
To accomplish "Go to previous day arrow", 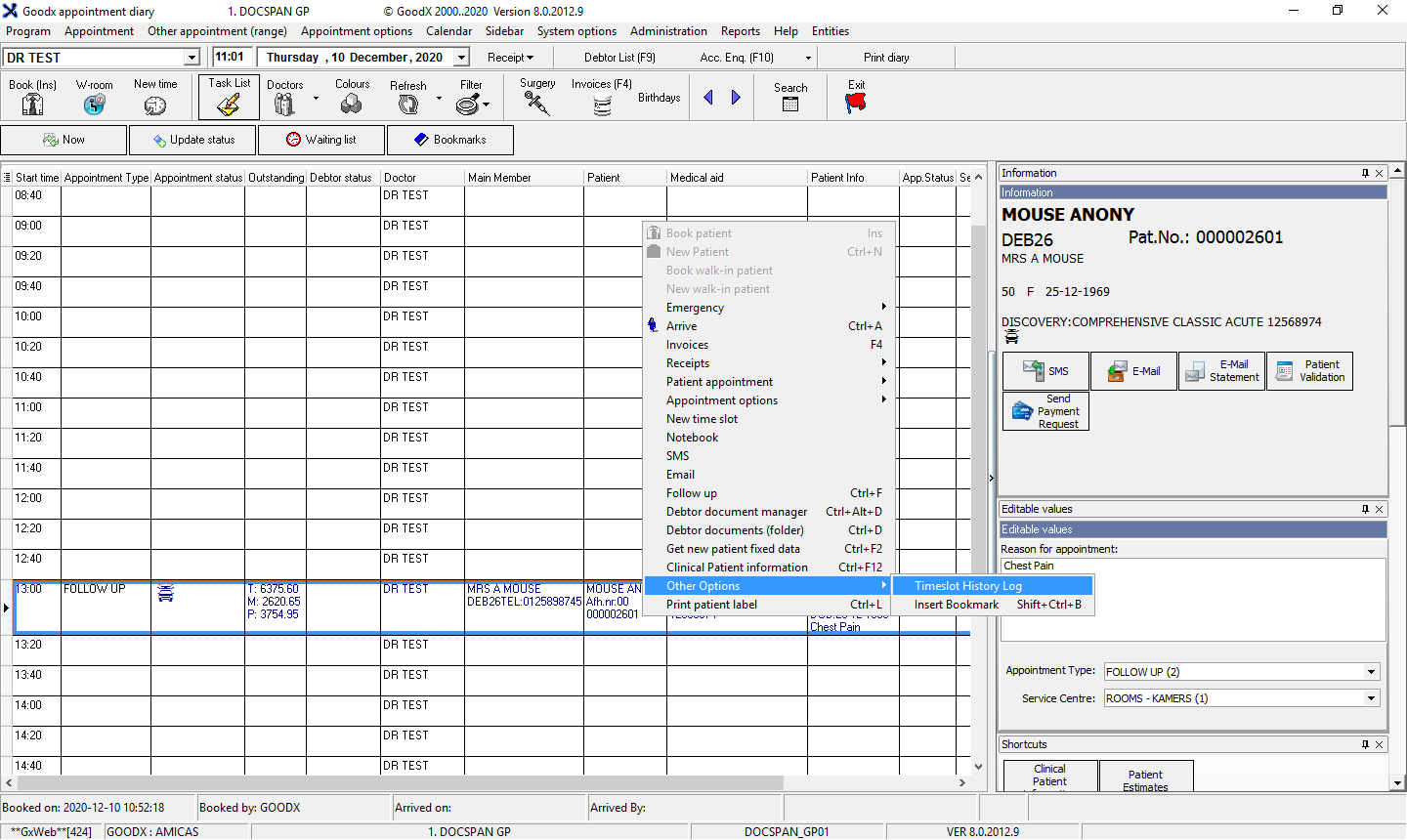I will click(x=708, y=98).
